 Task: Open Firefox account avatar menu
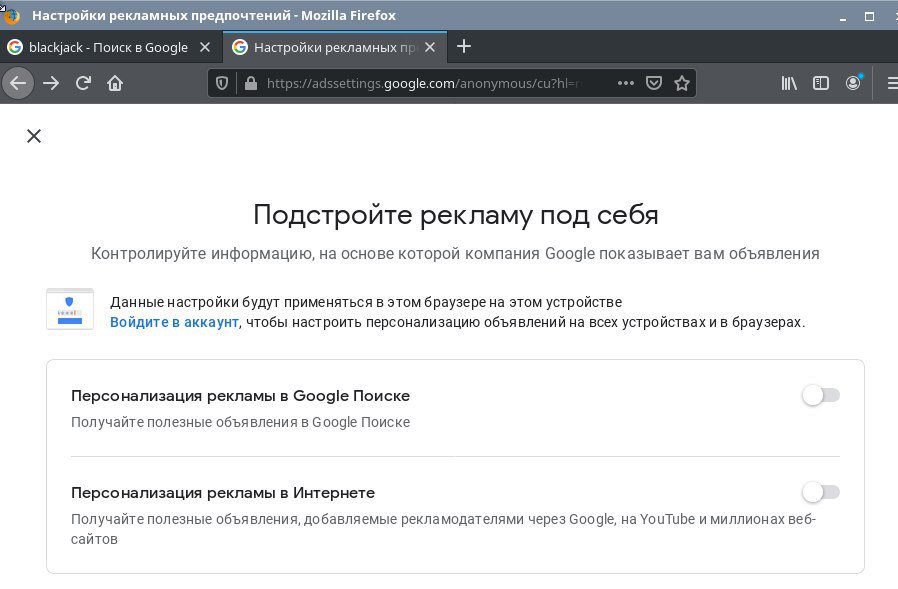coord(853,84)
